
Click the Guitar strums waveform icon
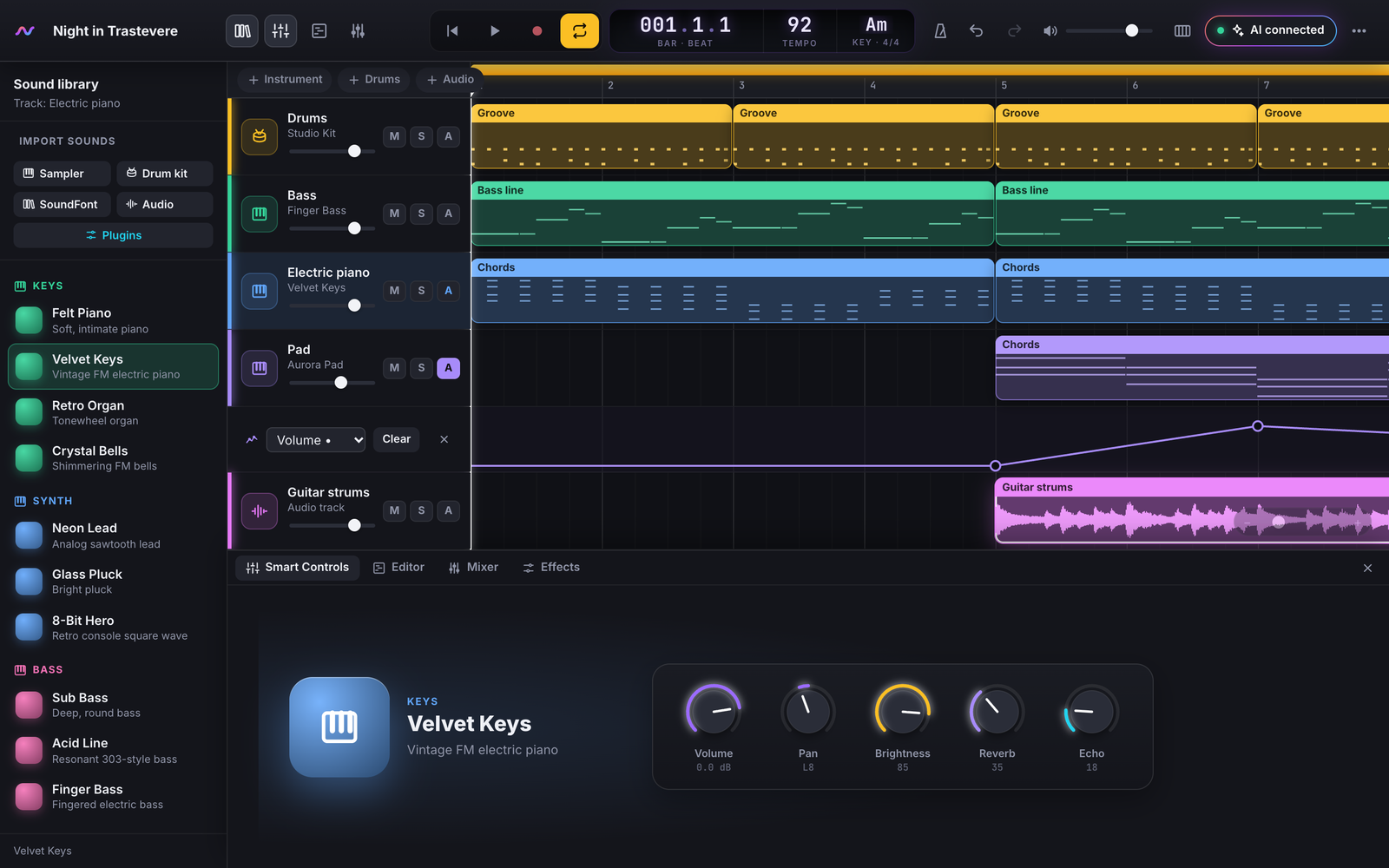[x=260, y=511]
